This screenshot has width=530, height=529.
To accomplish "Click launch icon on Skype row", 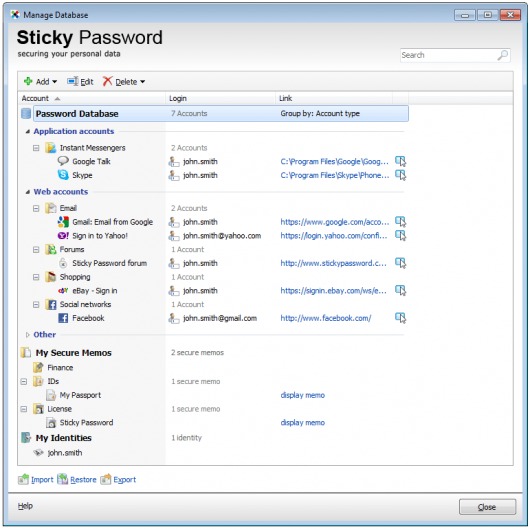I will 401,175.
